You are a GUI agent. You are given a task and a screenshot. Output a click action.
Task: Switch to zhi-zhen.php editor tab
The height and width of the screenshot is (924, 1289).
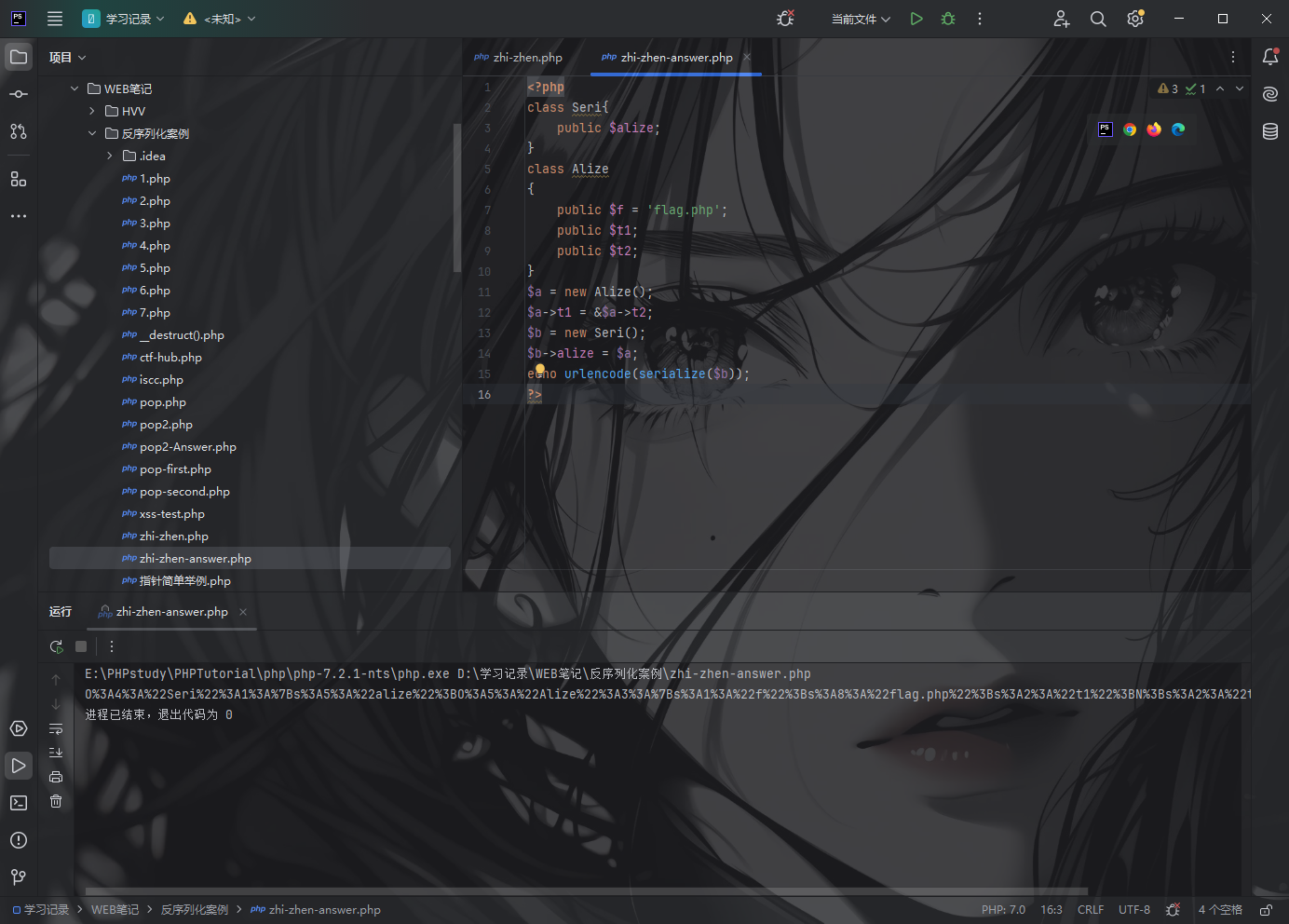518,57
